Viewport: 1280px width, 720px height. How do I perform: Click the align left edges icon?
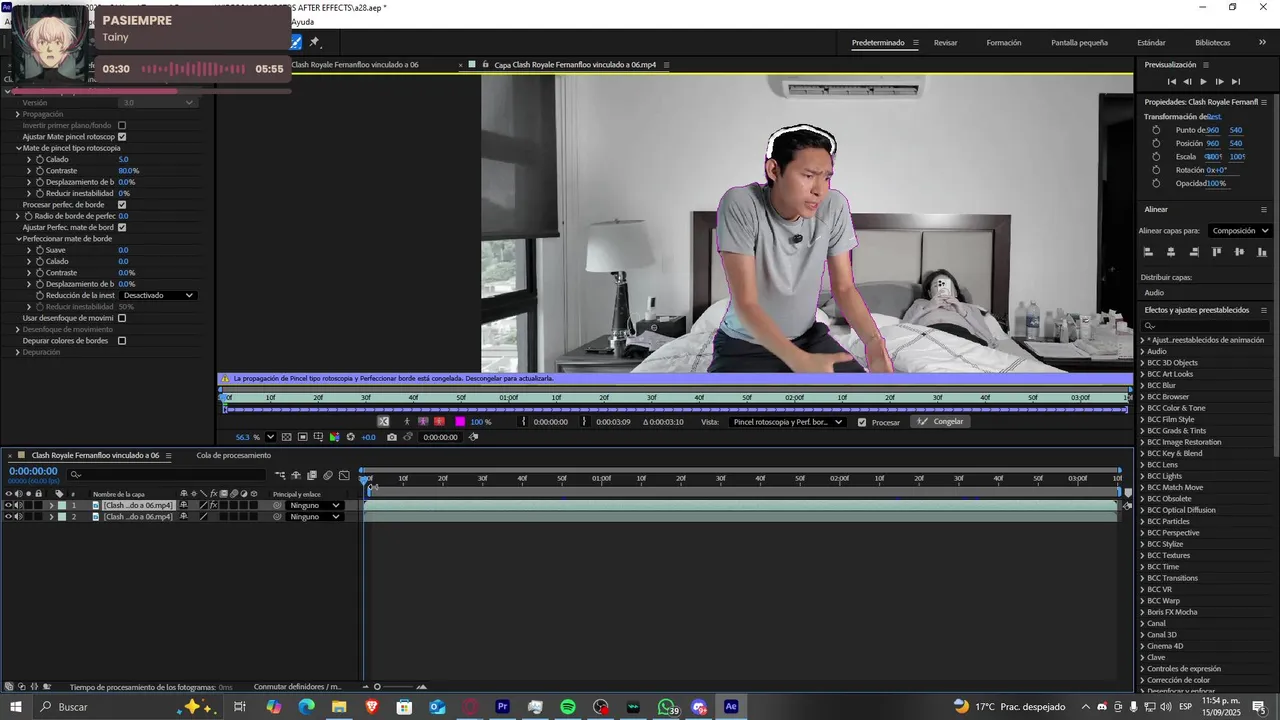pos(1148,252)
